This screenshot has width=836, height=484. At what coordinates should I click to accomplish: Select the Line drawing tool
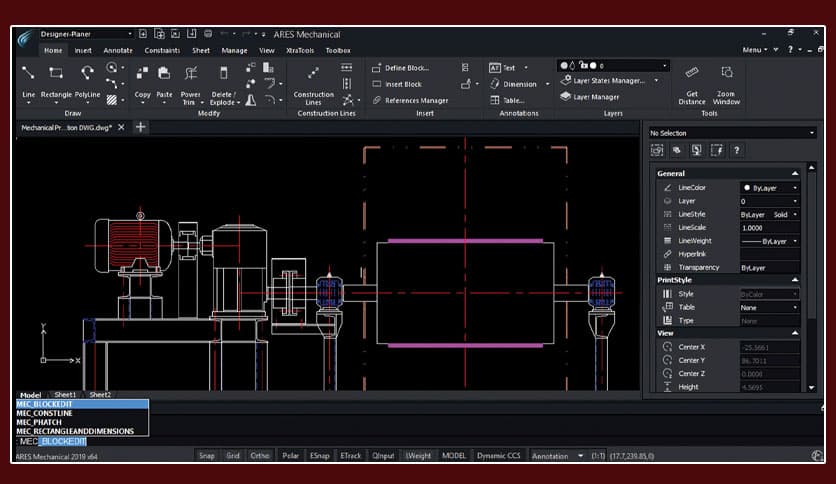(28, 72)
